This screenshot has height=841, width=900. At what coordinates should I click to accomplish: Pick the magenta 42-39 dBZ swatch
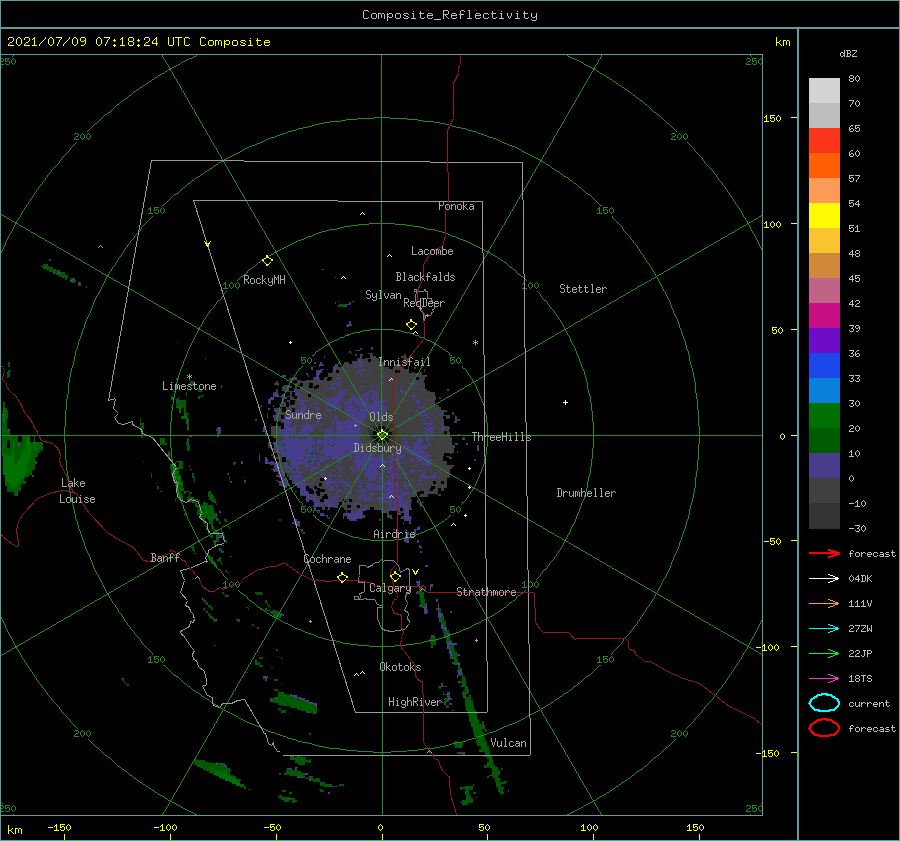pyautogui.click(x=824, y=316)
